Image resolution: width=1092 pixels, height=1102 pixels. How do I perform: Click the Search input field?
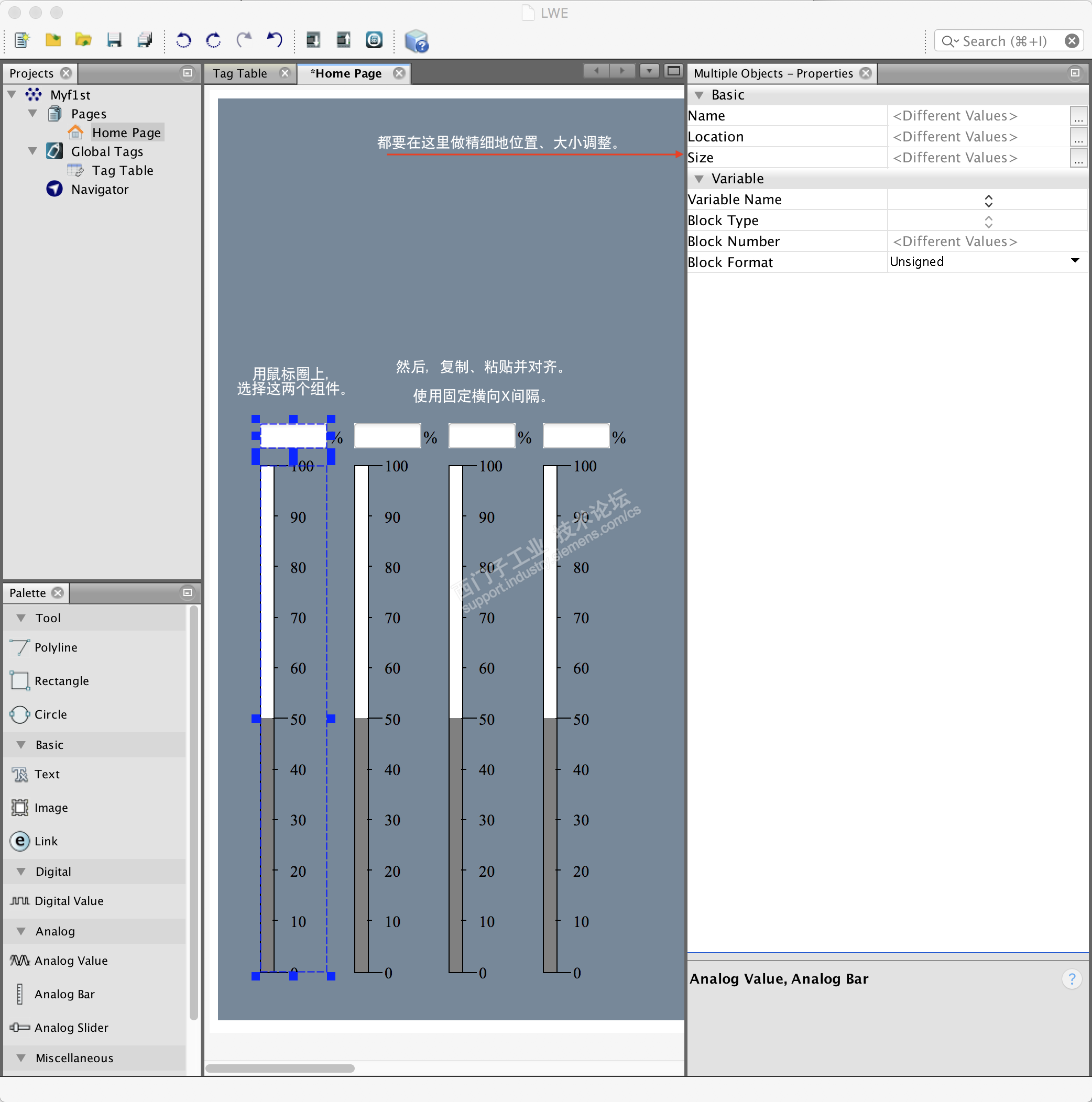tap(1004, 41)
